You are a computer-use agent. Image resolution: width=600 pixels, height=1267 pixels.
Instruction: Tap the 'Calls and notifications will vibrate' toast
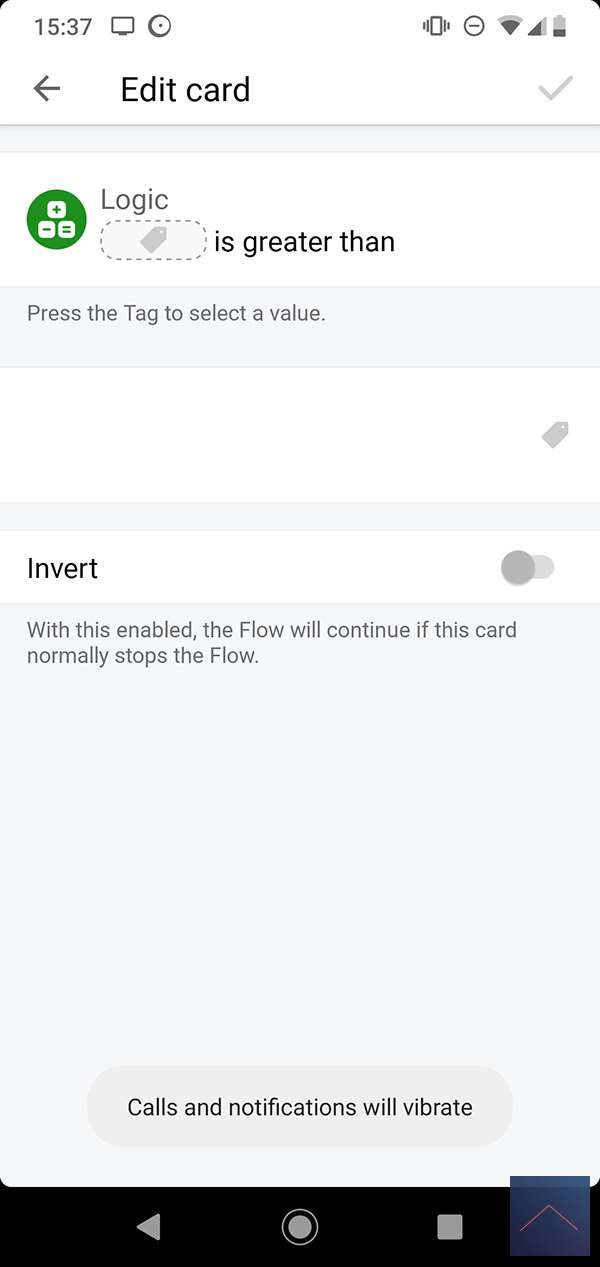300,1107
